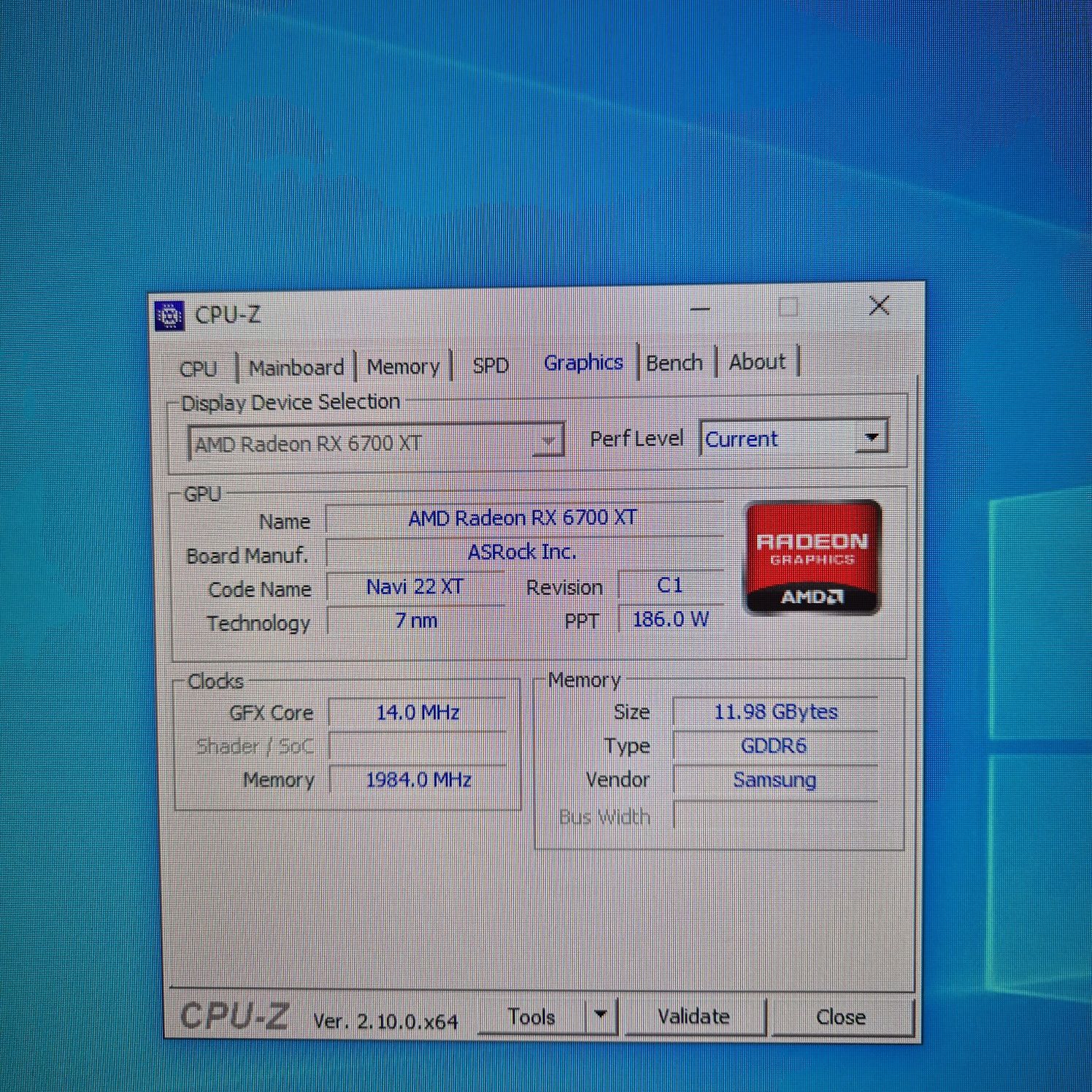The width and height of the screenshot is (1092, 1092).
Task: Click the Navi 22 XT code name value
Action: coord(415,587)
